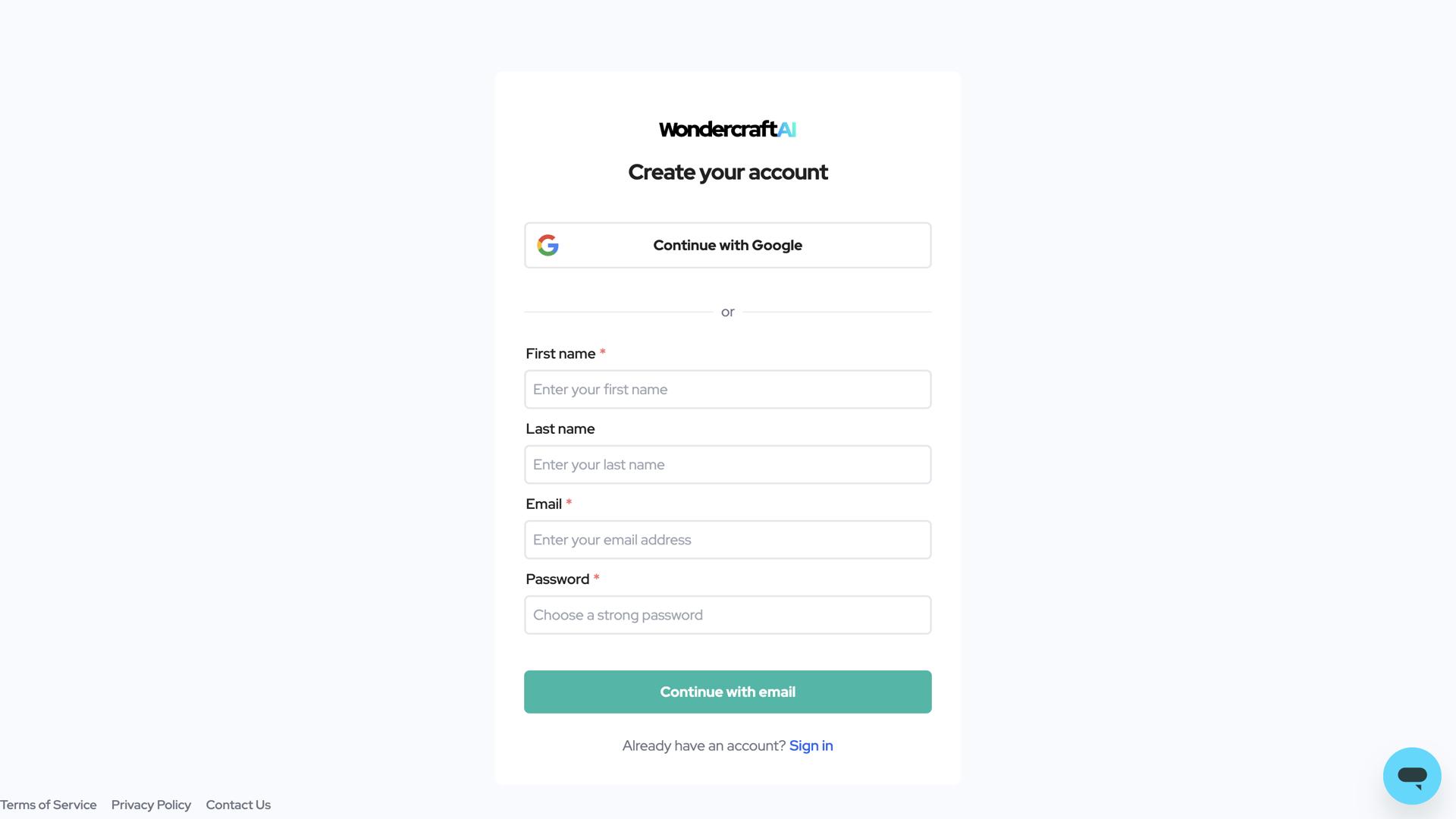Click the "or" divider text

[x=727, y=312]
